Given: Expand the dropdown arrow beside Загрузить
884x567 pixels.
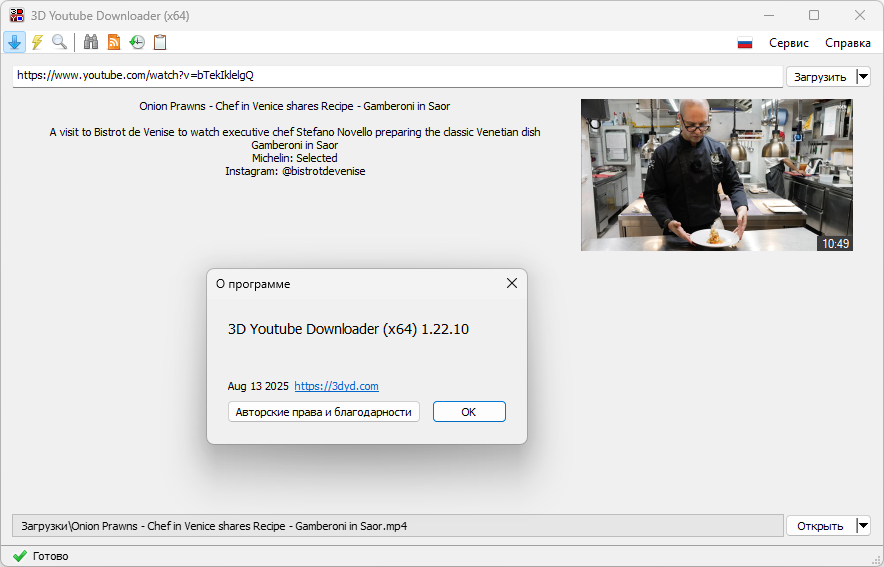Looking at the screenshot, I should 863,77.
